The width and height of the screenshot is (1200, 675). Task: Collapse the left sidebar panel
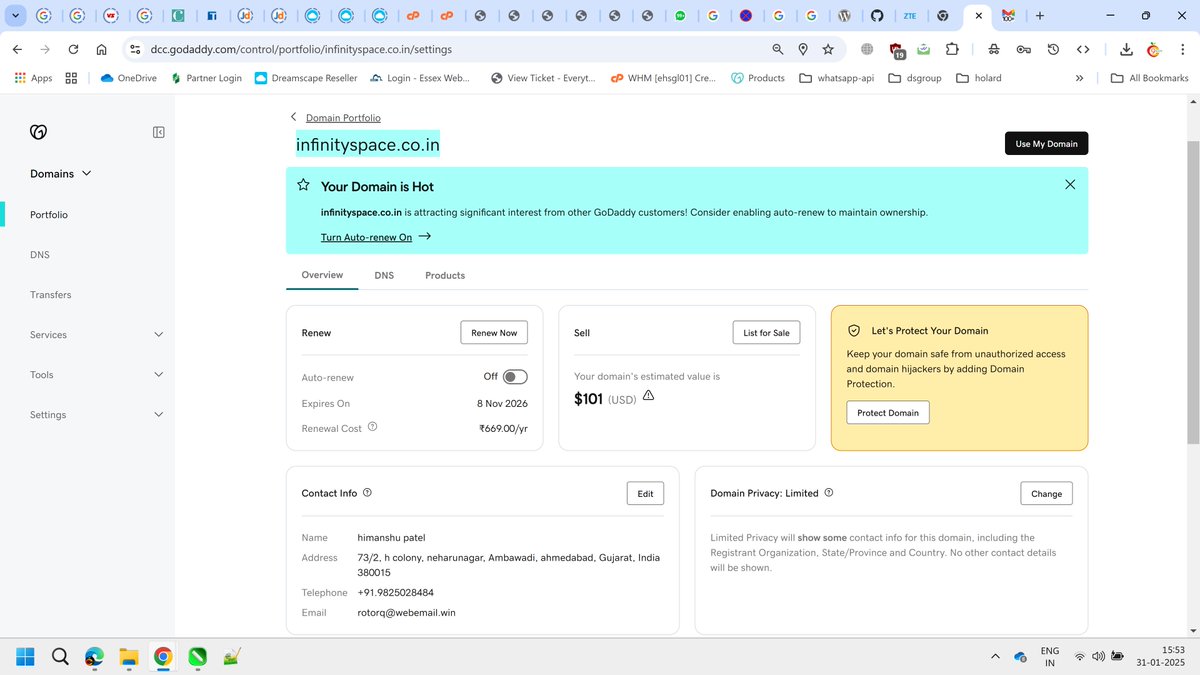coord(158,132)
